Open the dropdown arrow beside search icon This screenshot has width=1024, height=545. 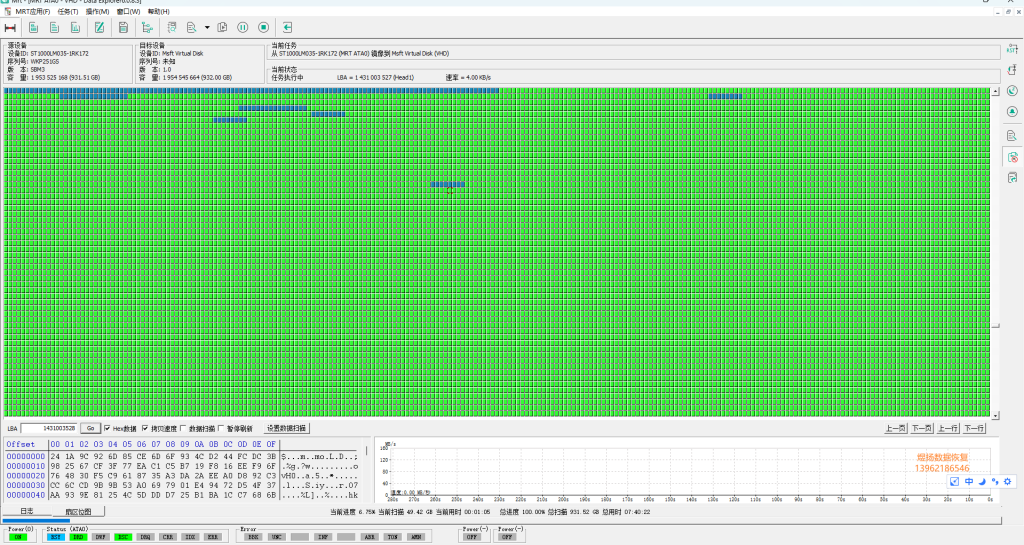pos(207,27)
